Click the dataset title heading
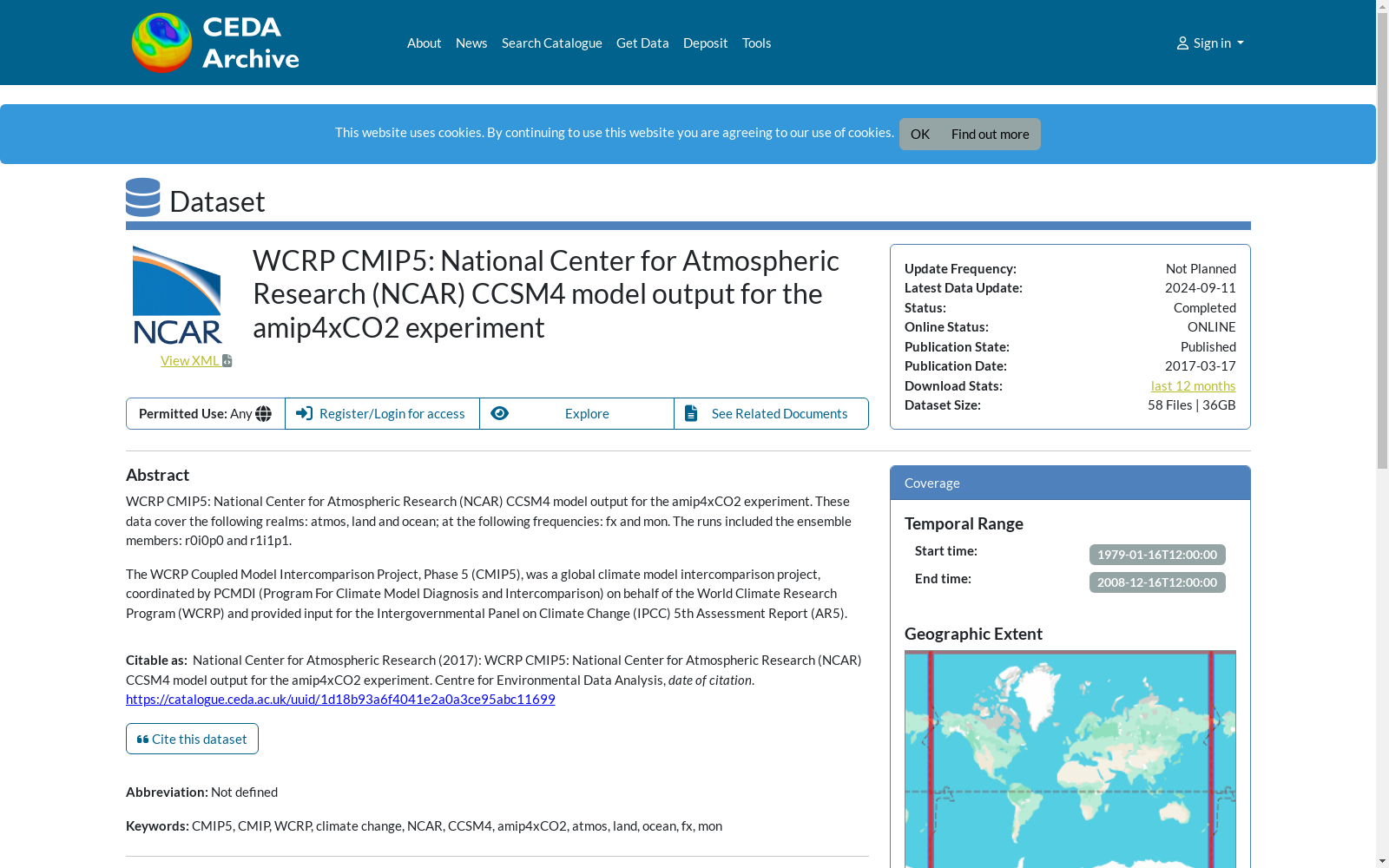Image resolution: width=1389 pixels, height=868 pixels. point(546,293)
